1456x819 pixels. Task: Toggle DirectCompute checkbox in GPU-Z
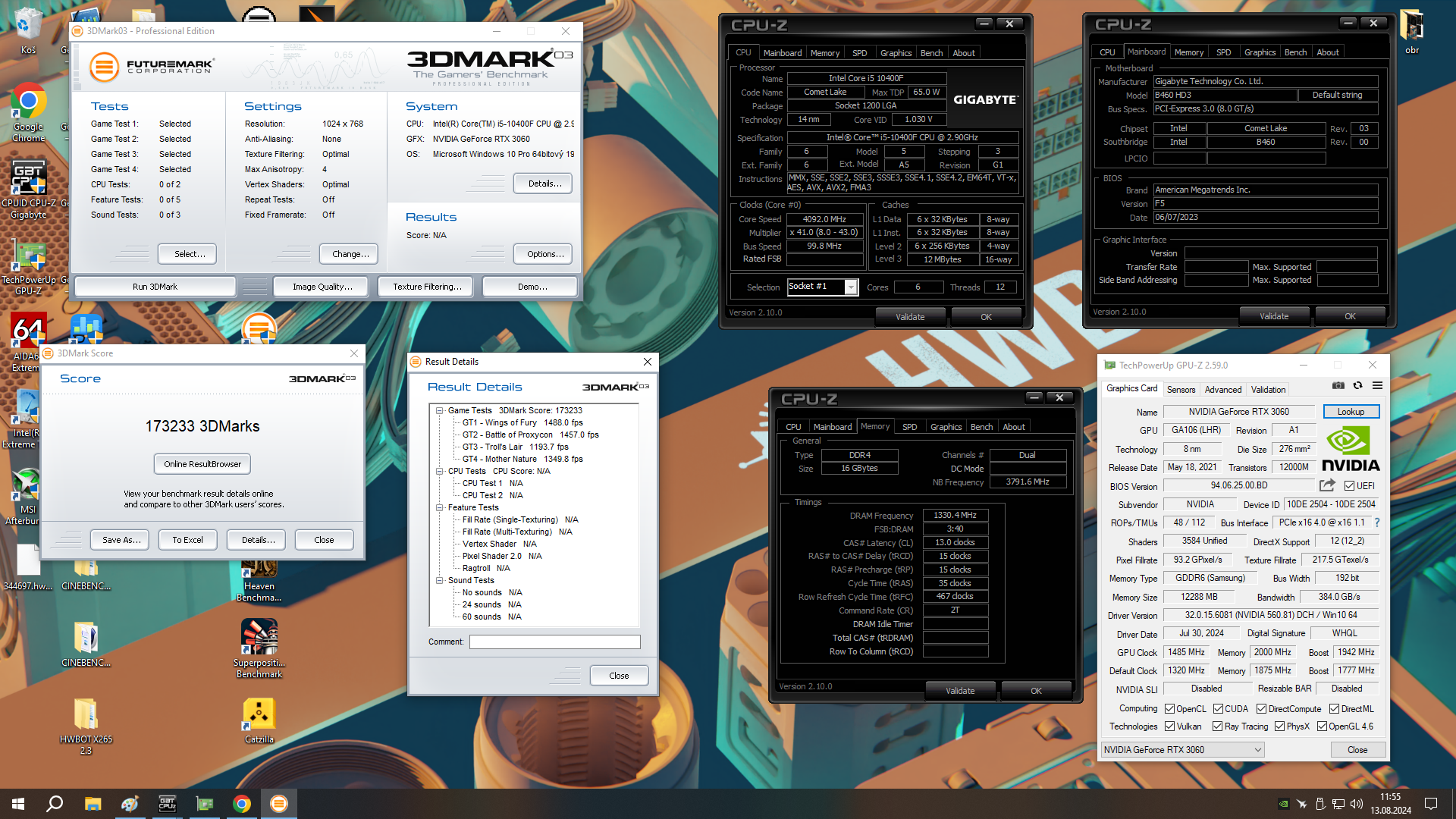pos(1262,709)
